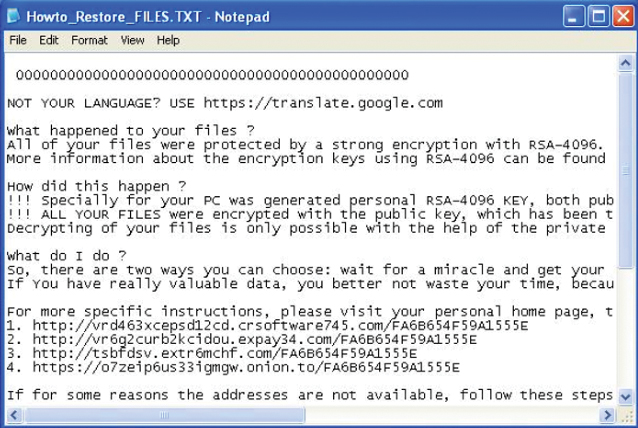Close the Howto_Restore_FILES.TXT window
Screen dimensions: 638x428
[x=623, y=17]
